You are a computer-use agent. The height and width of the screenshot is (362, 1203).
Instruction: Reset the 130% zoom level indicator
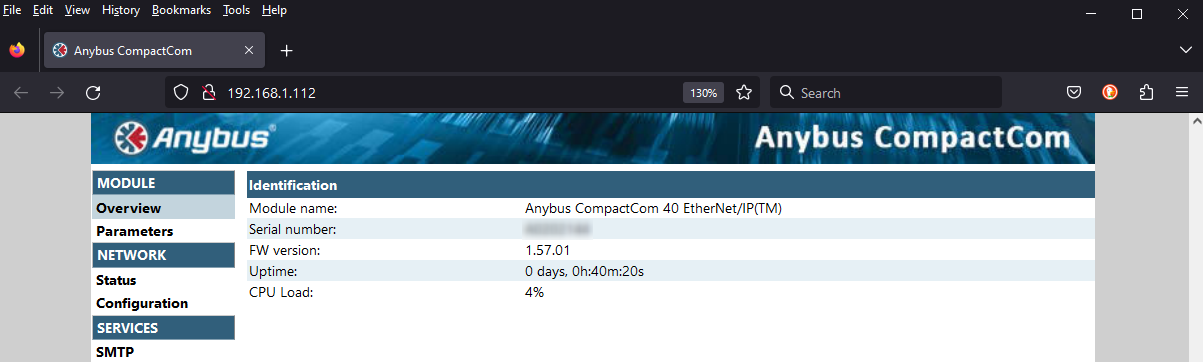click(x=703, y=92)
